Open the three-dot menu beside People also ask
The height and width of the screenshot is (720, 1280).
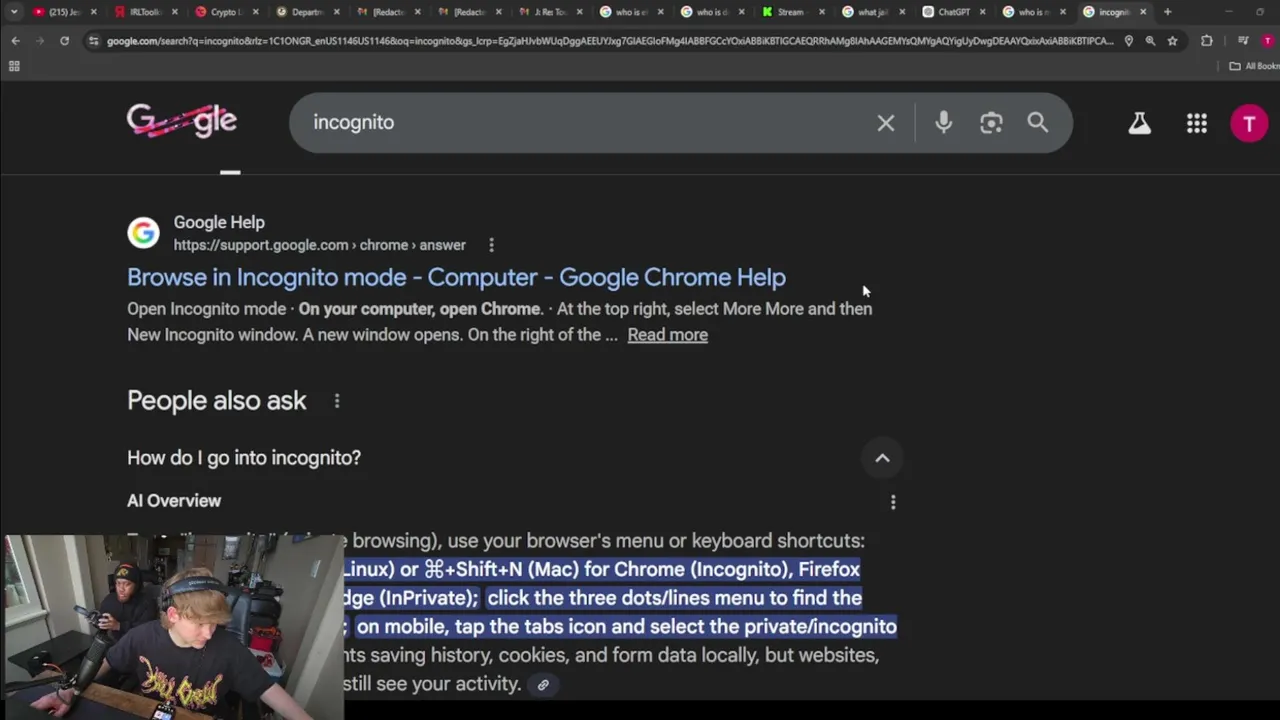coord(337,401)
